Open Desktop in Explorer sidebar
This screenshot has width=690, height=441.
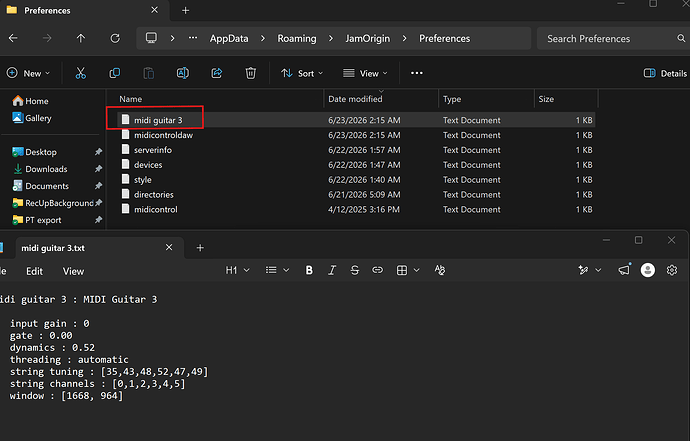(34, 152)
